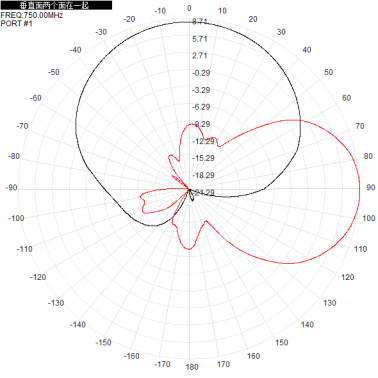Click the -9.29 radial gain label
Viewport: 378px width, 378px height.
point(202,124)
